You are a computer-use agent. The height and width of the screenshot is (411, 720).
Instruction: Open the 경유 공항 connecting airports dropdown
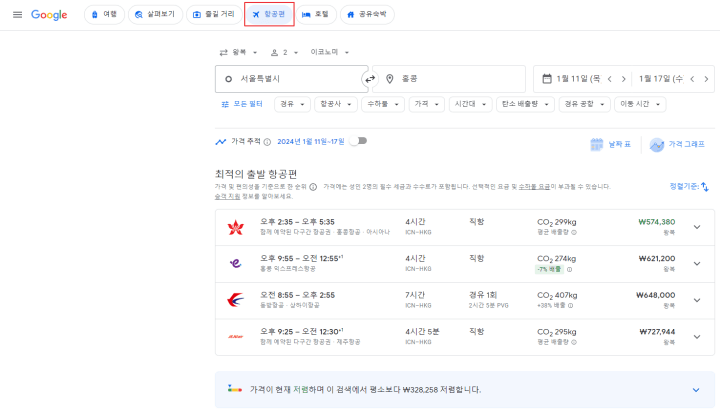pos(584,104)
